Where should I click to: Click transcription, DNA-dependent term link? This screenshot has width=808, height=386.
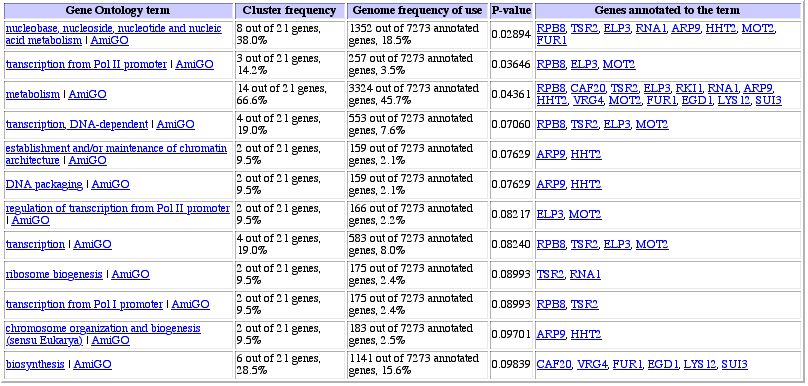point(77,124)
